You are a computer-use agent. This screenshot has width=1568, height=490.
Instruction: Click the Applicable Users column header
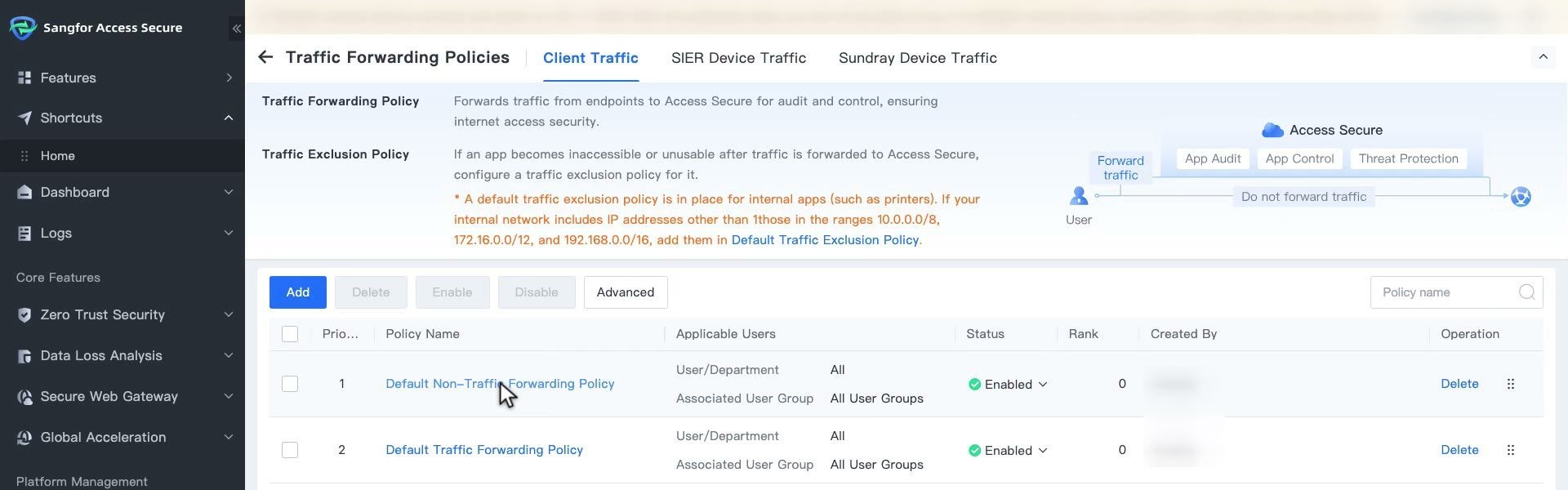[x=726, y=334]
